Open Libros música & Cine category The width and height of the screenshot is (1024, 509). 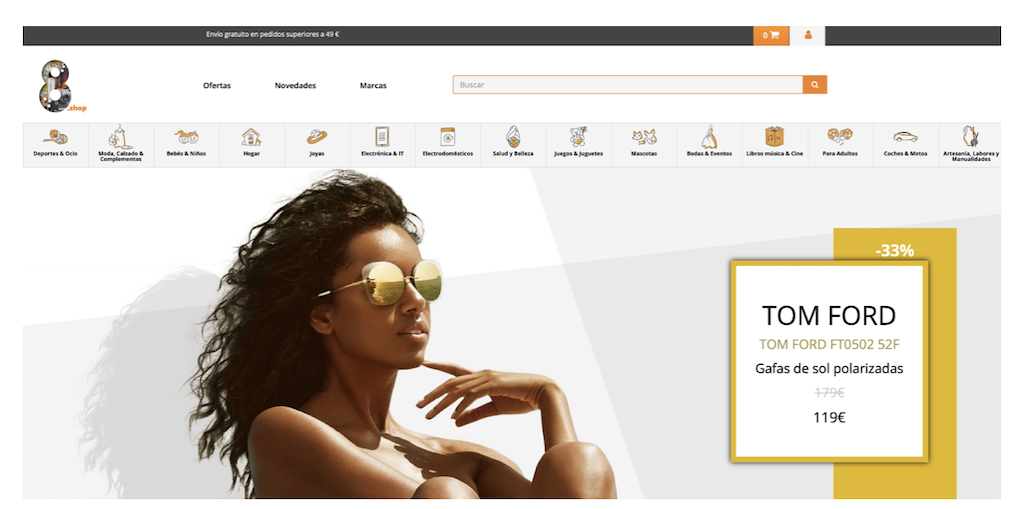(x=775, y=144)
